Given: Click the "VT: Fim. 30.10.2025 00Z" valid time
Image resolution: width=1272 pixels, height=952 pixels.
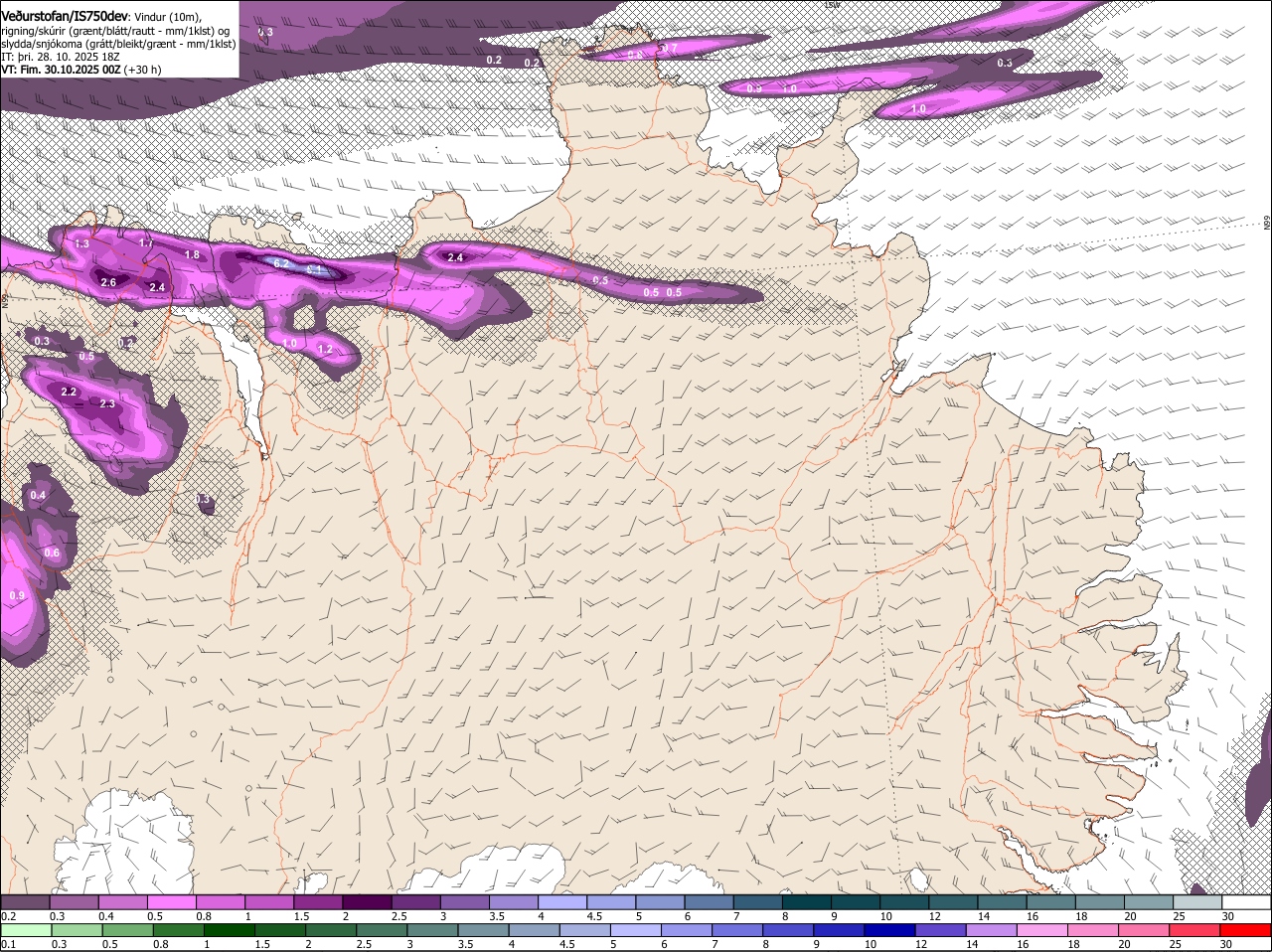Looking at the screenshot, I should tap(61, 70).
